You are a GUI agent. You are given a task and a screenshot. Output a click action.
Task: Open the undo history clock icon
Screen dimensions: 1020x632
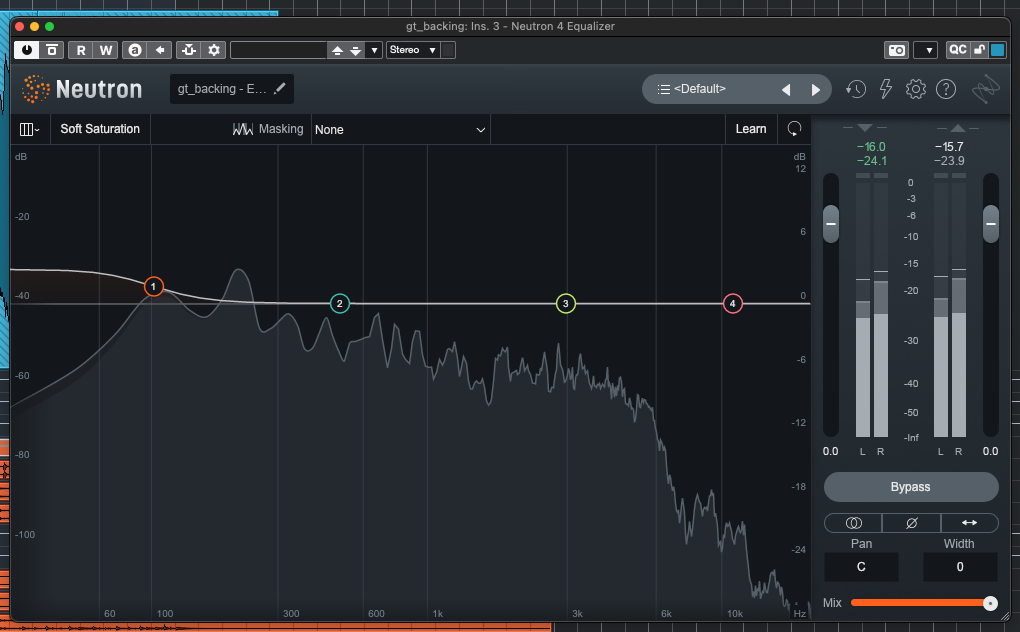(x=855, y=89)
